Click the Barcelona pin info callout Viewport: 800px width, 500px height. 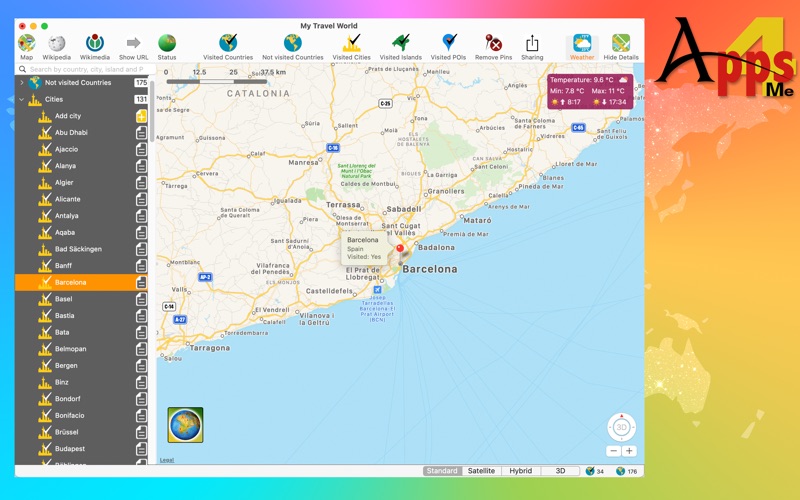363,248
